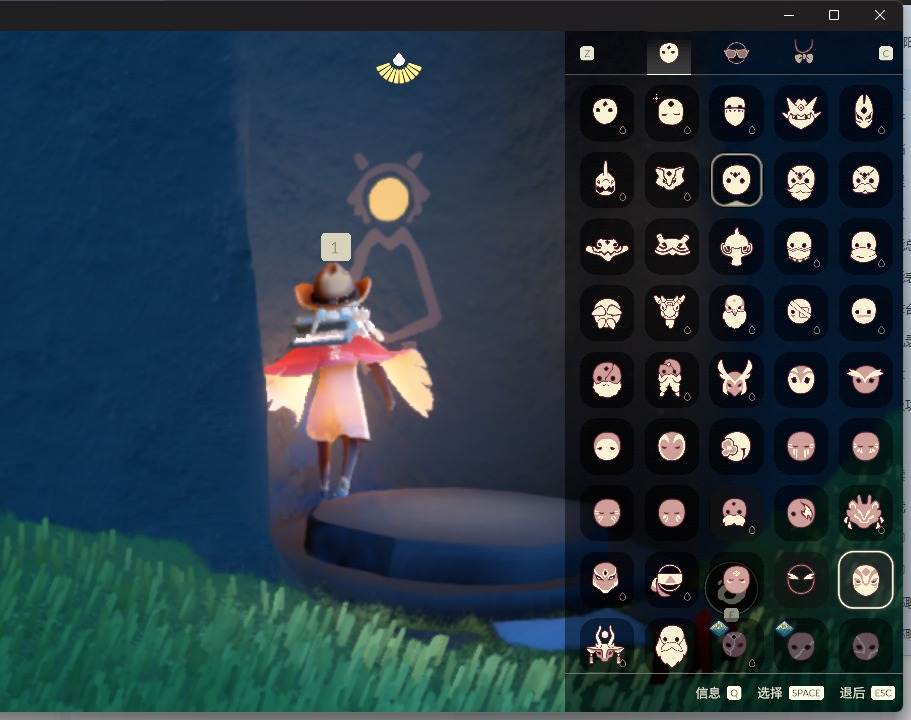The width and height of the screenshot is (911, 720).
Task: Choose the long white-bearded mask in bottom row
Action: (x=672, y=645)
